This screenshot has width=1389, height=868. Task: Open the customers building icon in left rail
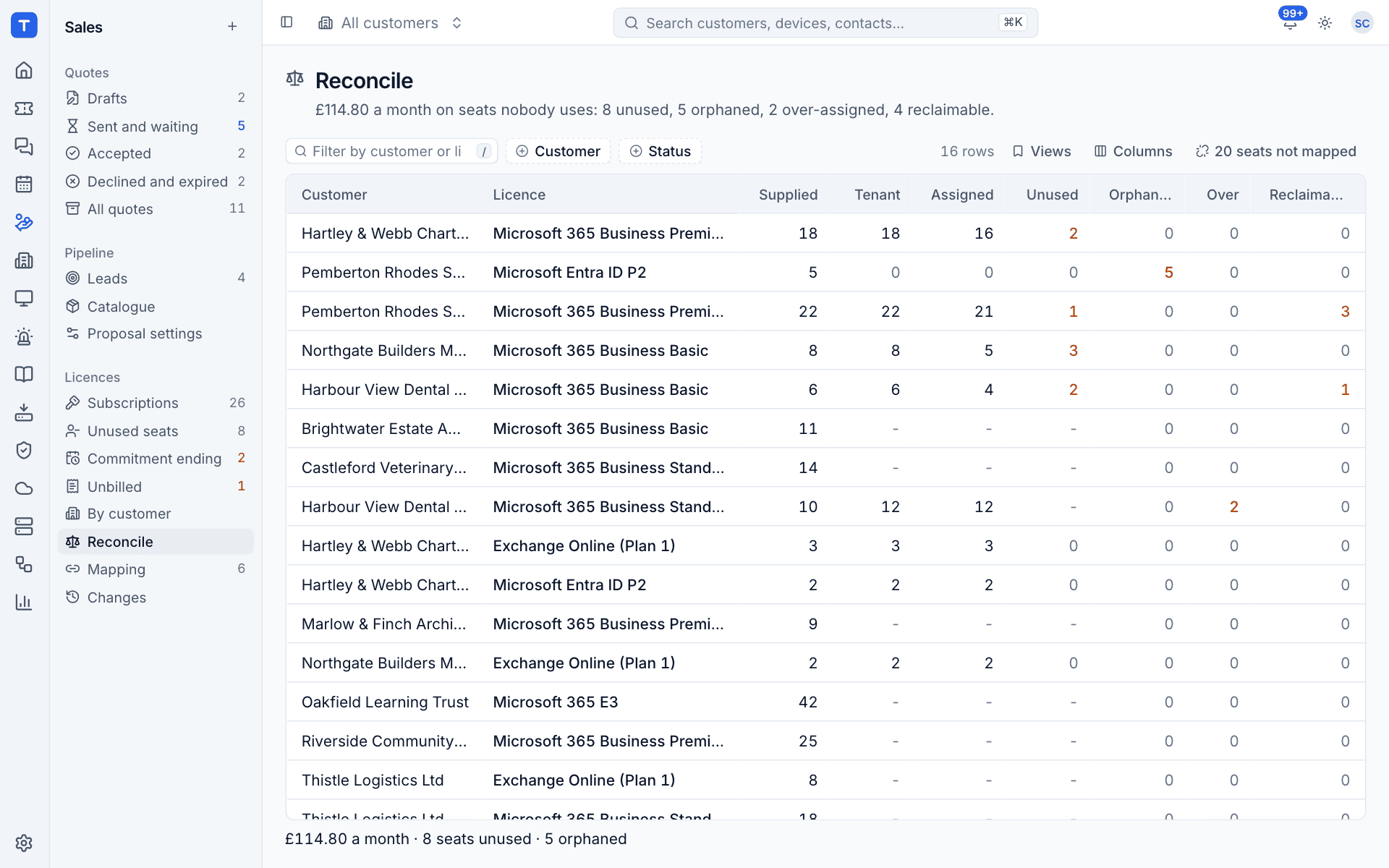coord(24,260)
